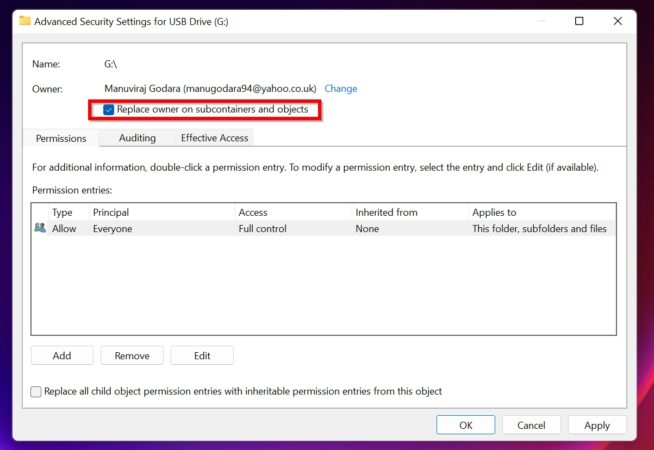654x450 pixels.
Task: Switch to the Permissions tab
Action: [61, 138]
